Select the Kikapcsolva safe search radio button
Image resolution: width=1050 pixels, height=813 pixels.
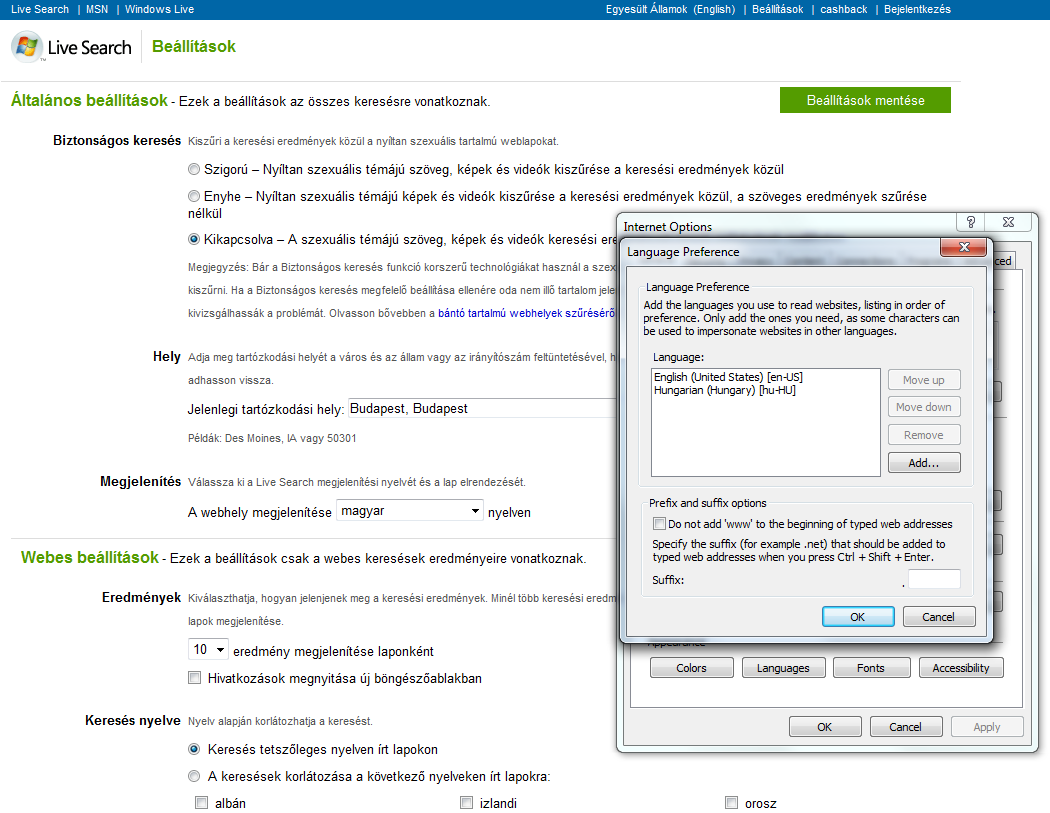pos(194,239)
